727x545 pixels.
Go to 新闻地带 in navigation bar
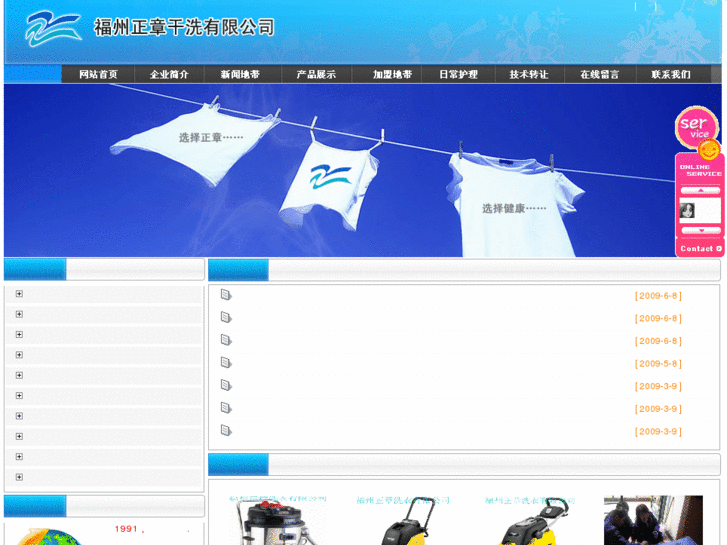(240, 74)
